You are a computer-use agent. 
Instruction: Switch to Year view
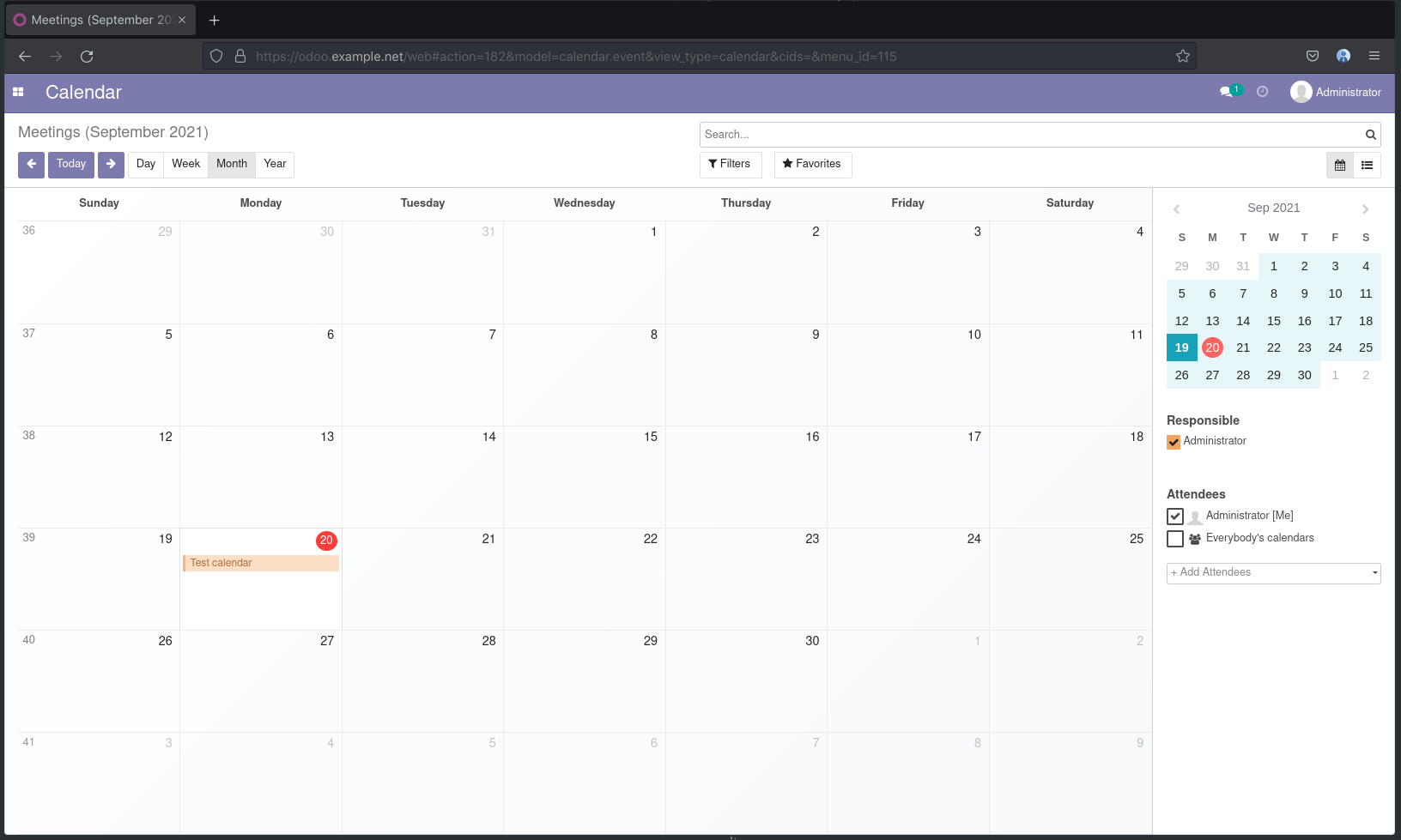275,165
